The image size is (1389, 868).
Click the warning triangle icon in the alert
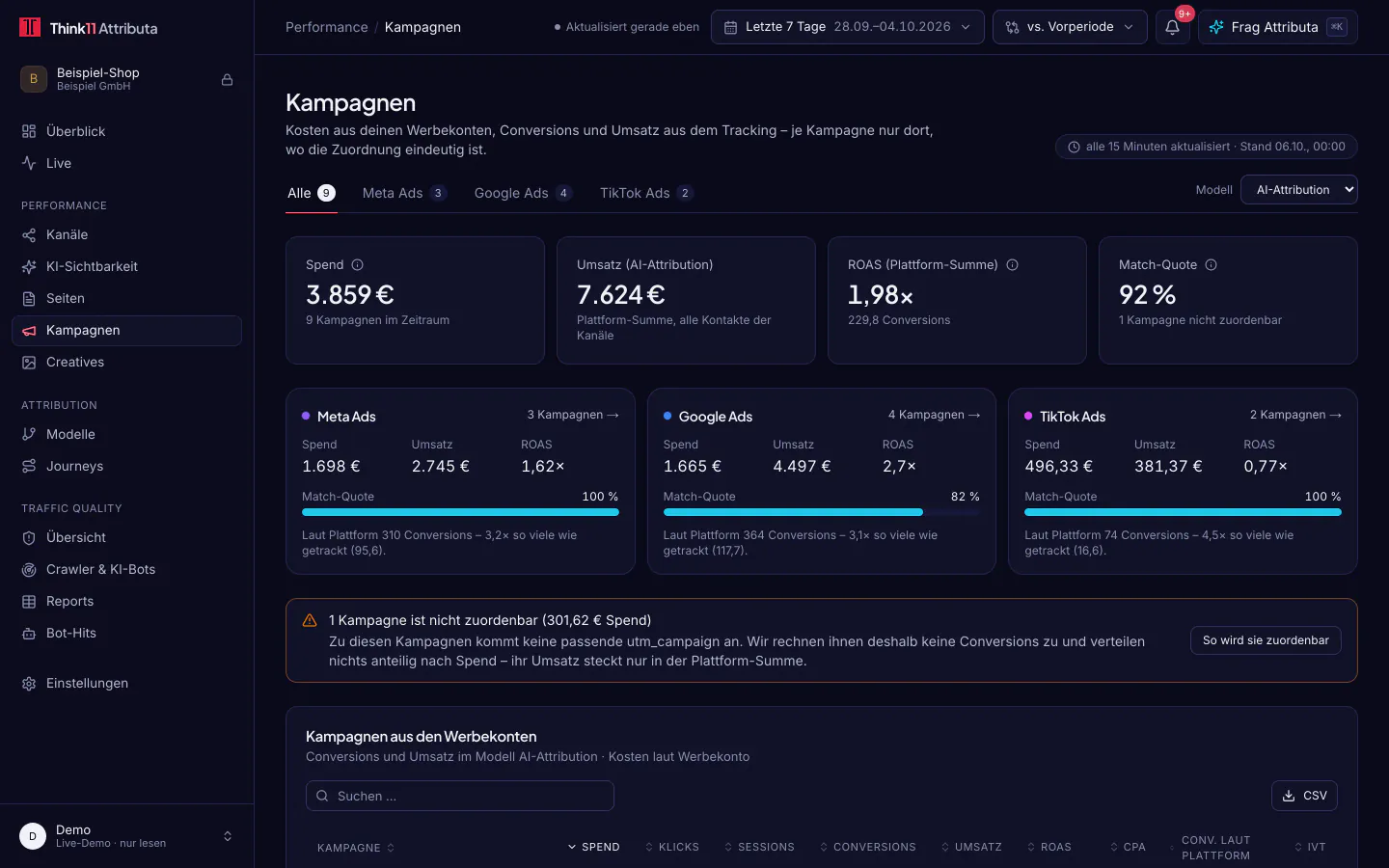(x=310, y=621)
